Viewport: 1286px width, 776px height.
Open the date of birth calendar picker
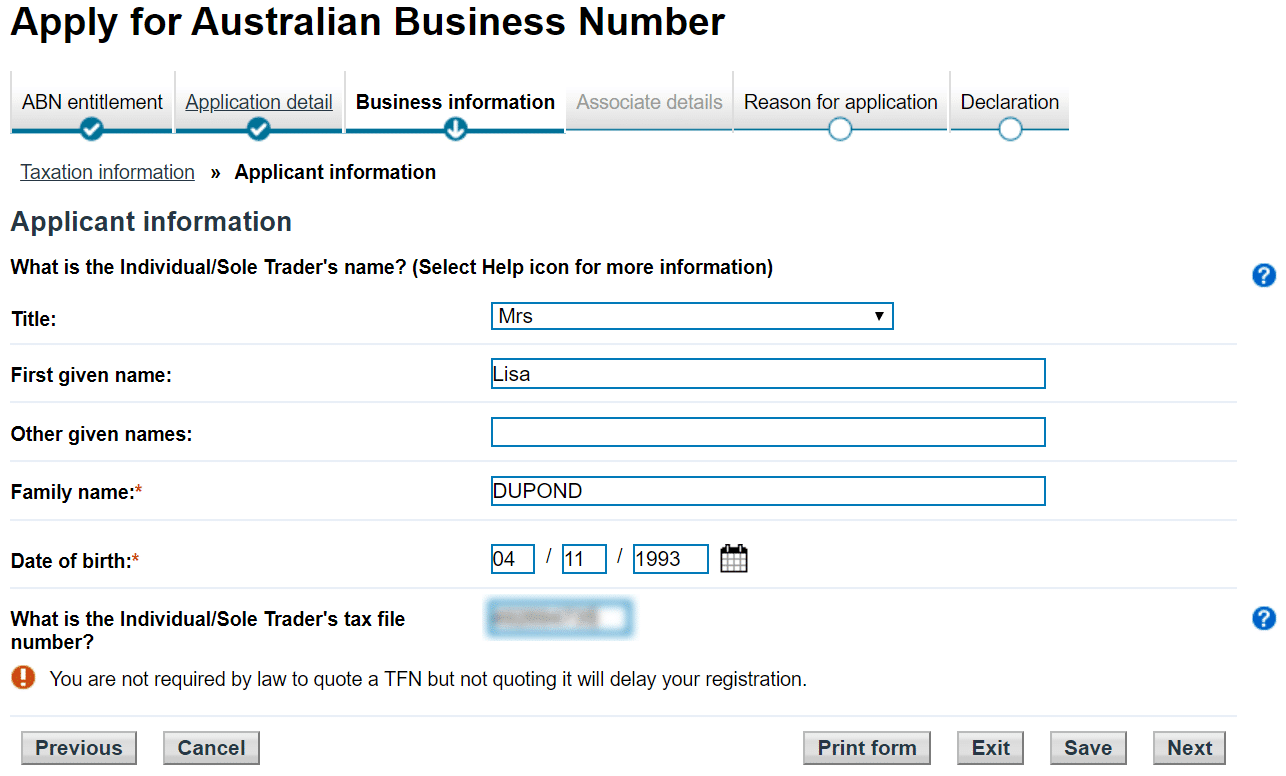coord(734,559)
